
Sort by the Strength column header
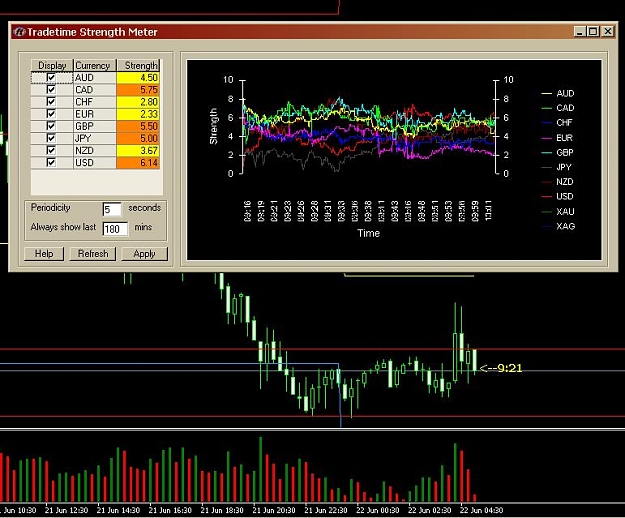point(138,65)
